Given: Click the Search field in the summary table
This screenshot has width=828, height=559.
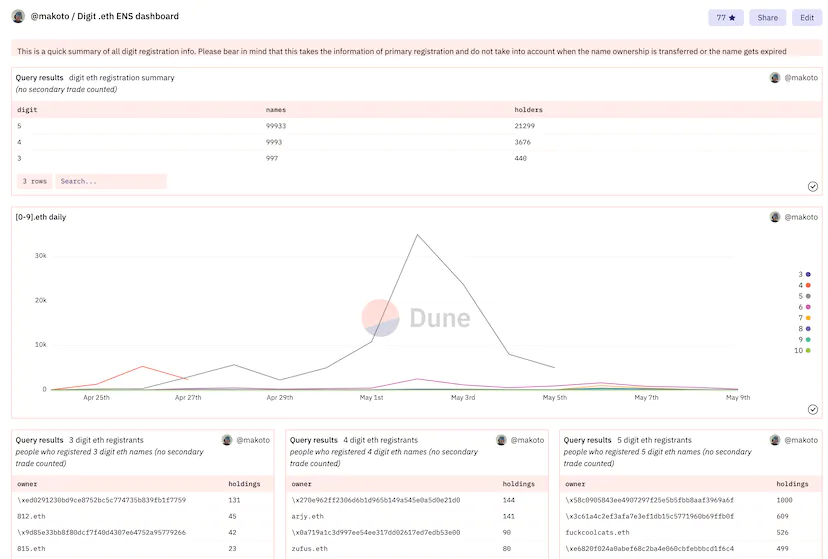Looking at the screenshot, I should click(110, 181).
